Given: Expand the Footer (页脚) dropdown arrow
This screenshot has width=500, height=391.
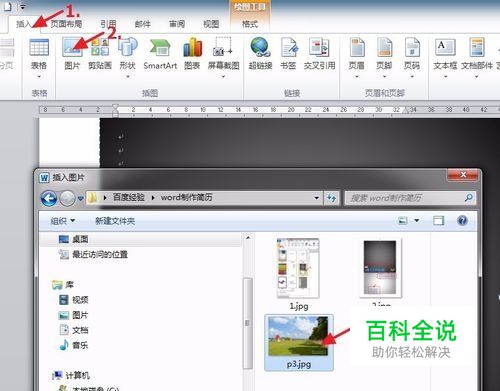Looking at the screenshot, I should (384, 77).
